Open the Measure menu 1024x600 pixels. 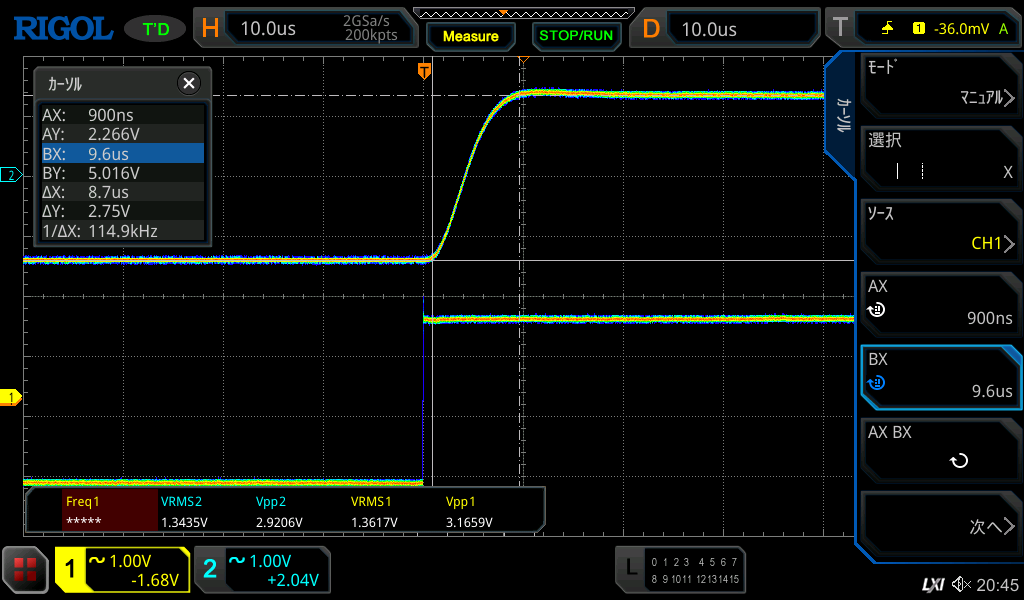(470, 36)
